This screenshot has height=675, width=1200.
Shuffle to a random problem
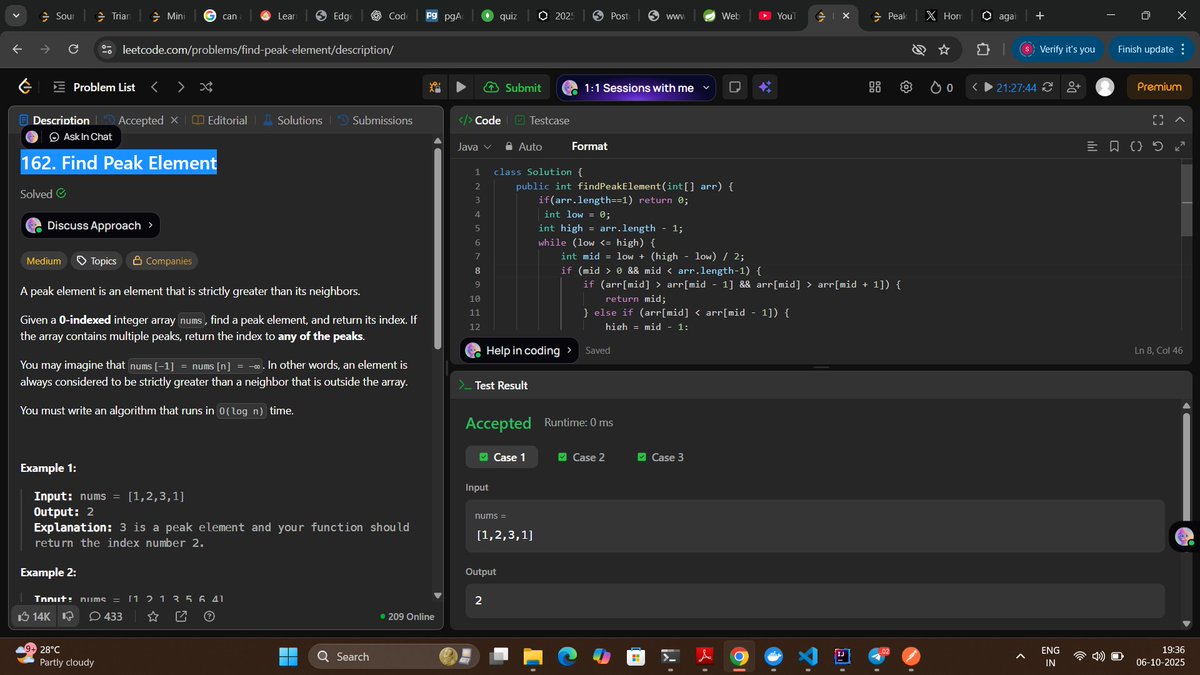[x=206, y=87]
